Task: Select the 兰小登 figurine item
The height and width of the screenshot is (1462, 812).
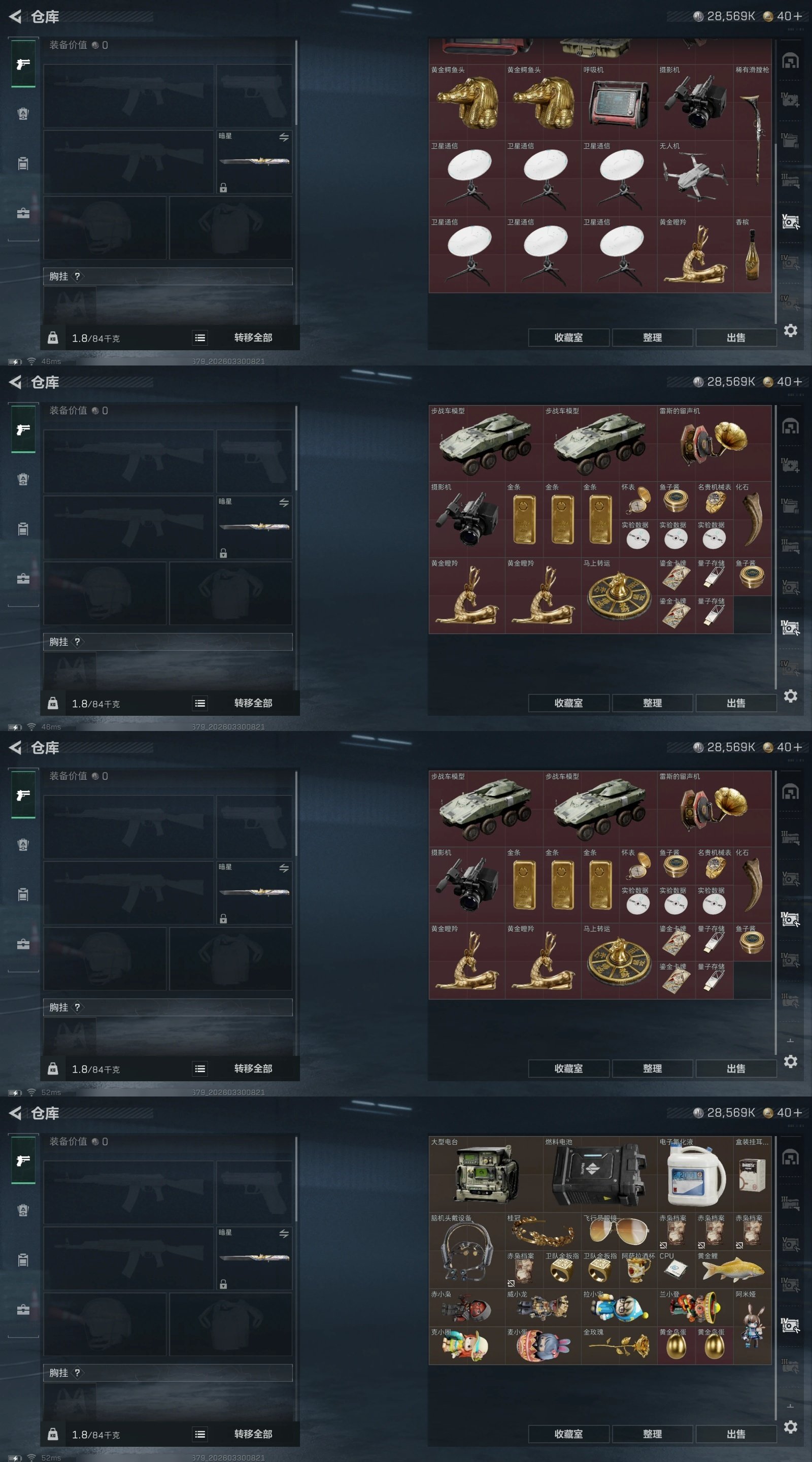Action: 695,1307
